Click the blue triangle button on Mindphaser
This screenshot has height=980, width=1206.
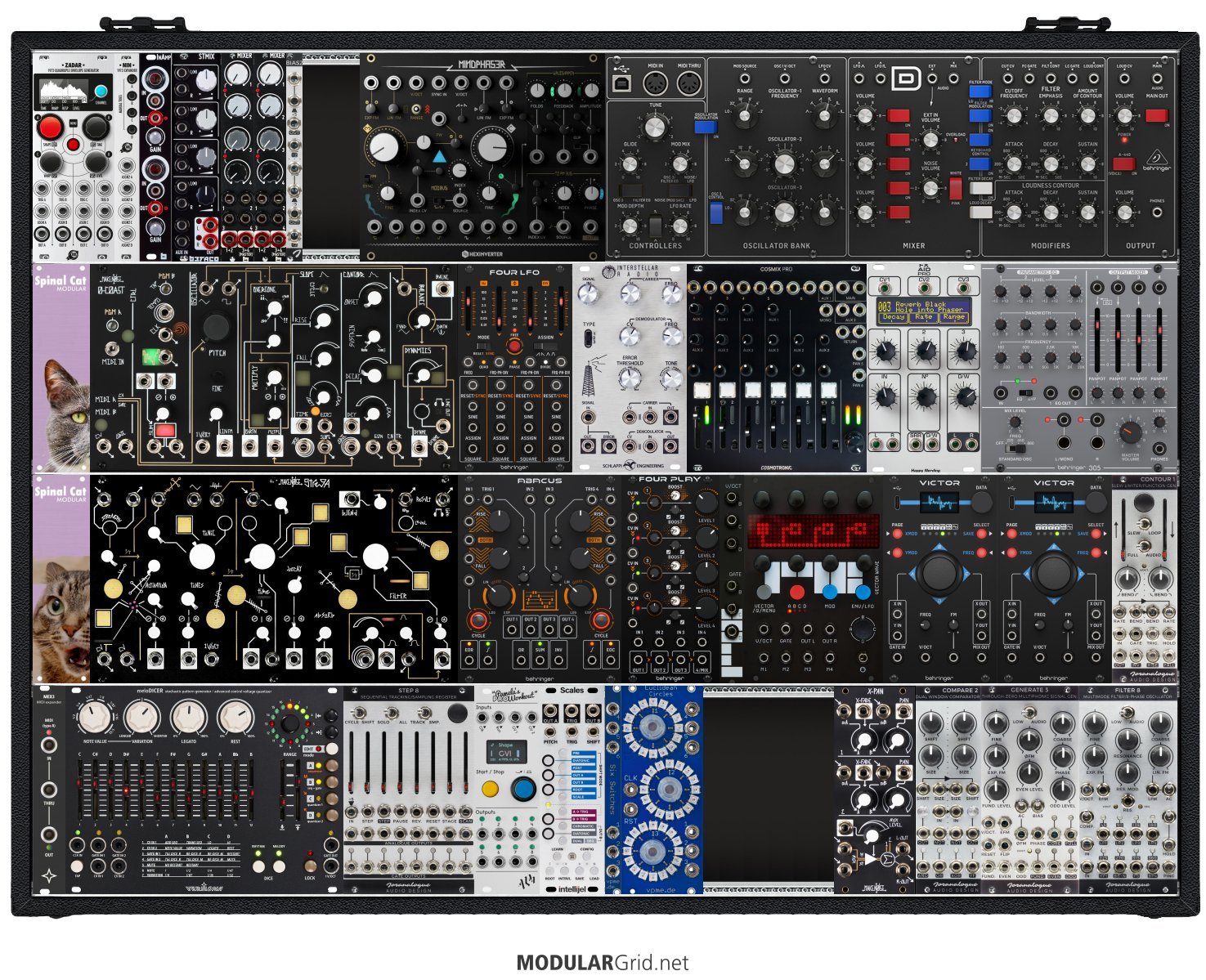pyautogui.click(x=440, y=155)
